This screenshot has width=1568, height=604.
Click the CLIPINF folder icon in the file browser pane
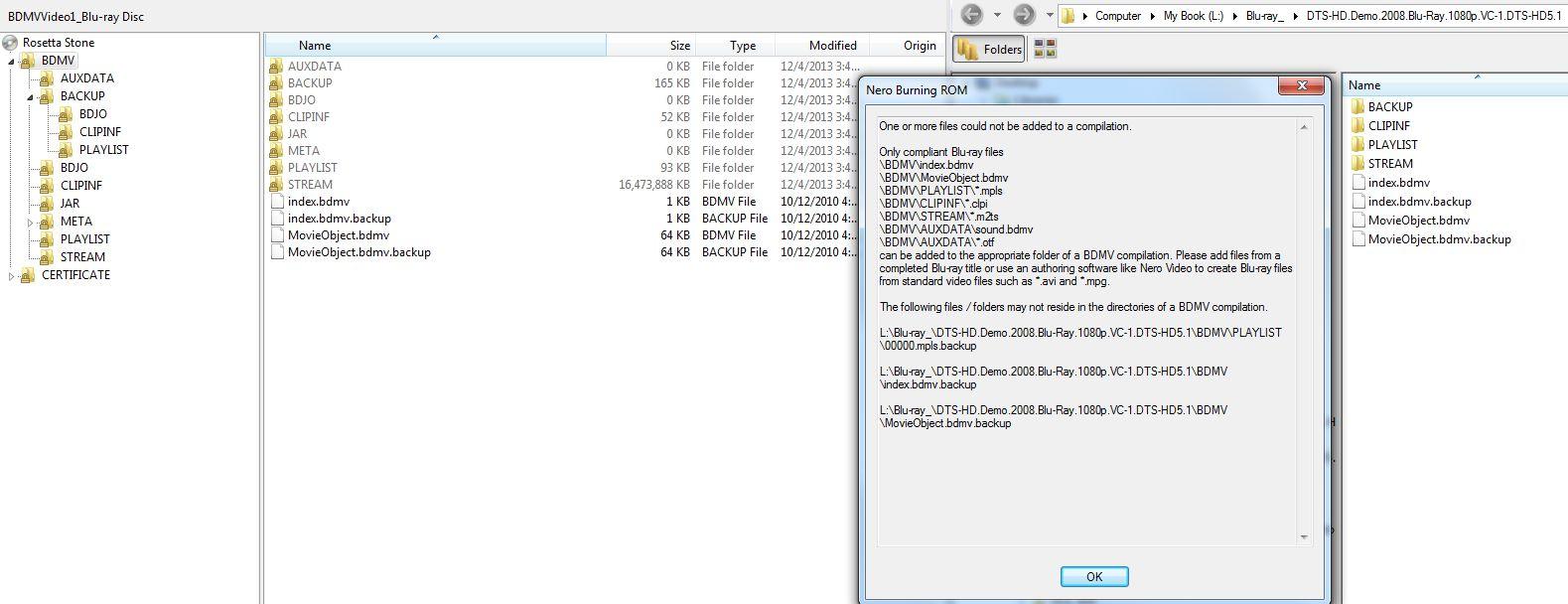pos(1357,126)
